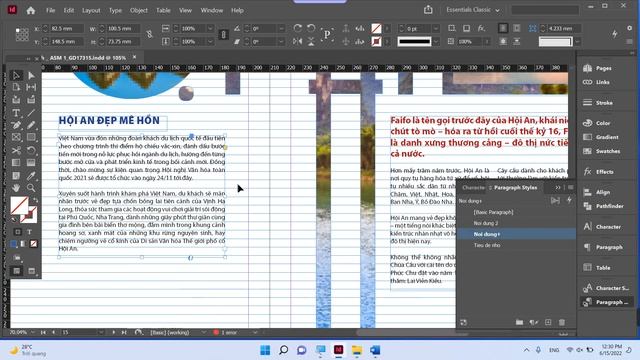The height and width of the screenshot is (360, 640).
Task: Select the Gradient Swatch tool
Action: click(x=16, y=163)
